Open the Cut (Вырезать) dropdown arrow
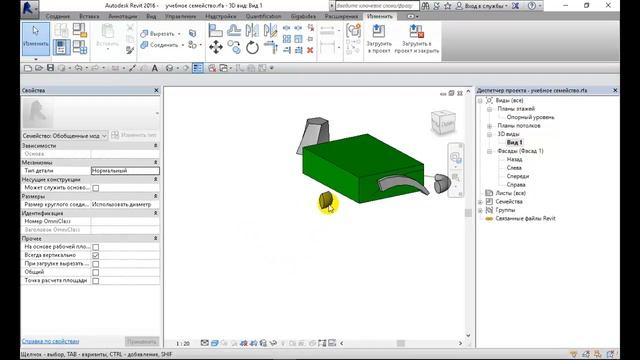The height and width of the screenshot is (360, 640). click(179, 34)
